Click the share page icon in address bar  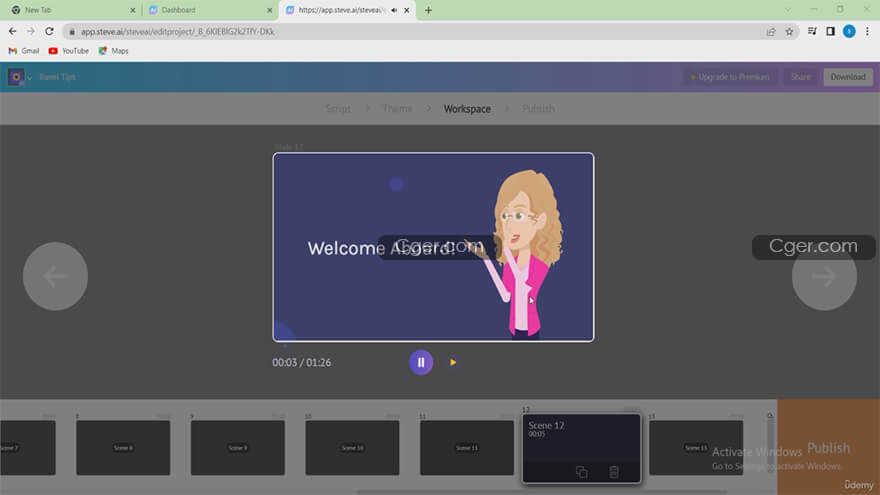click(771, 31)
